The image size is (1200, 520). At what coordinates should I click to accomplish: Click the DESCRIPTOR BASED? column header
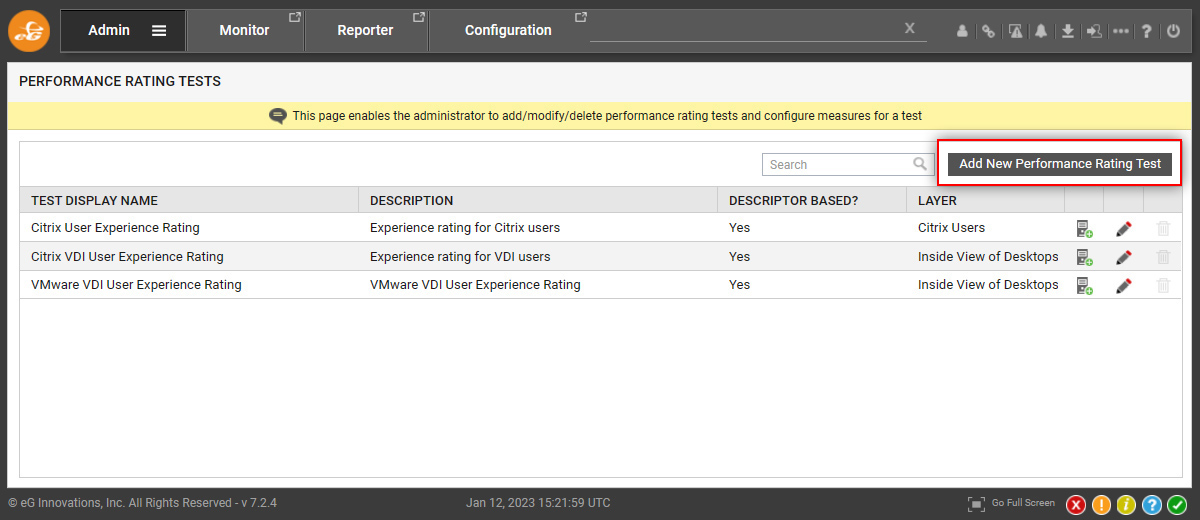812,200
